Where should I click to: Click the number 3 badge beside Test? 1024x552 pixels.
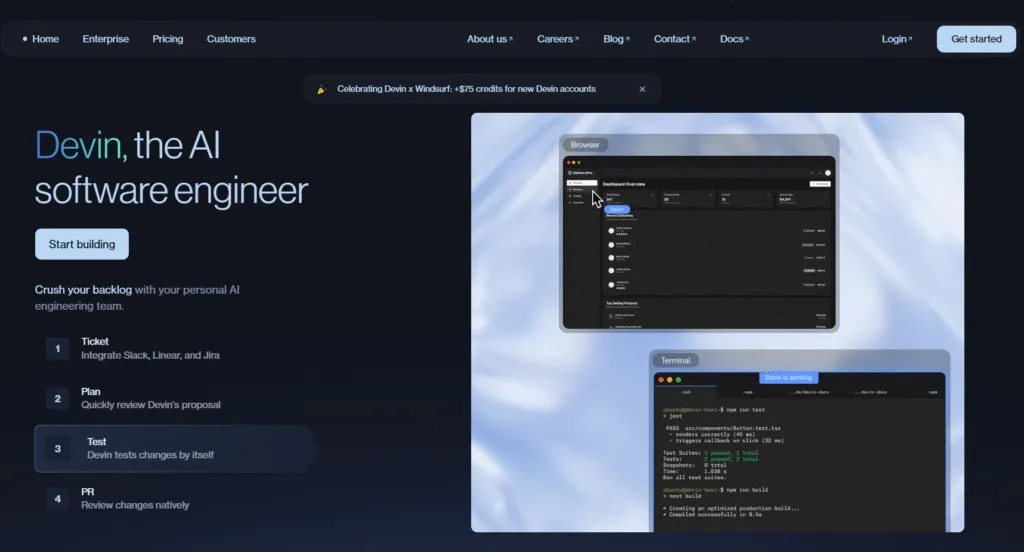pos(57,449)
